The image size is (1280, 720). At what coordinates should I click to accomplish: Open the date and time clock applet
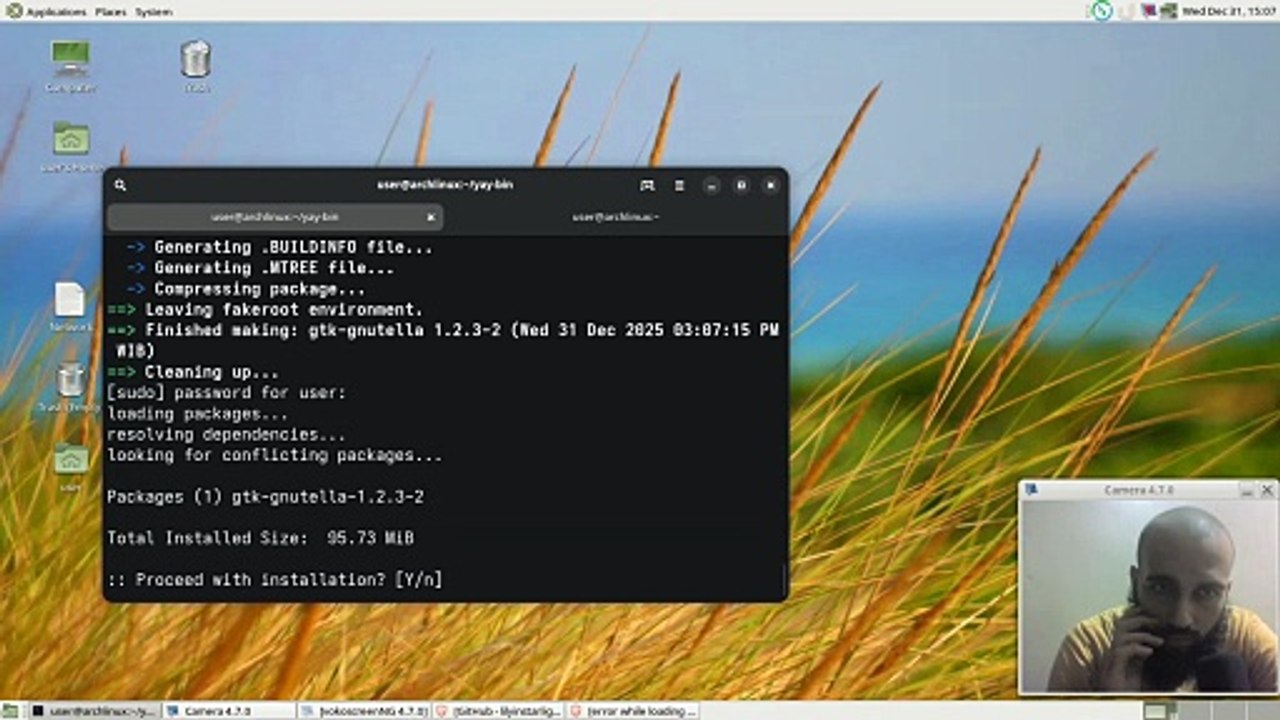tap(1229, 11)
